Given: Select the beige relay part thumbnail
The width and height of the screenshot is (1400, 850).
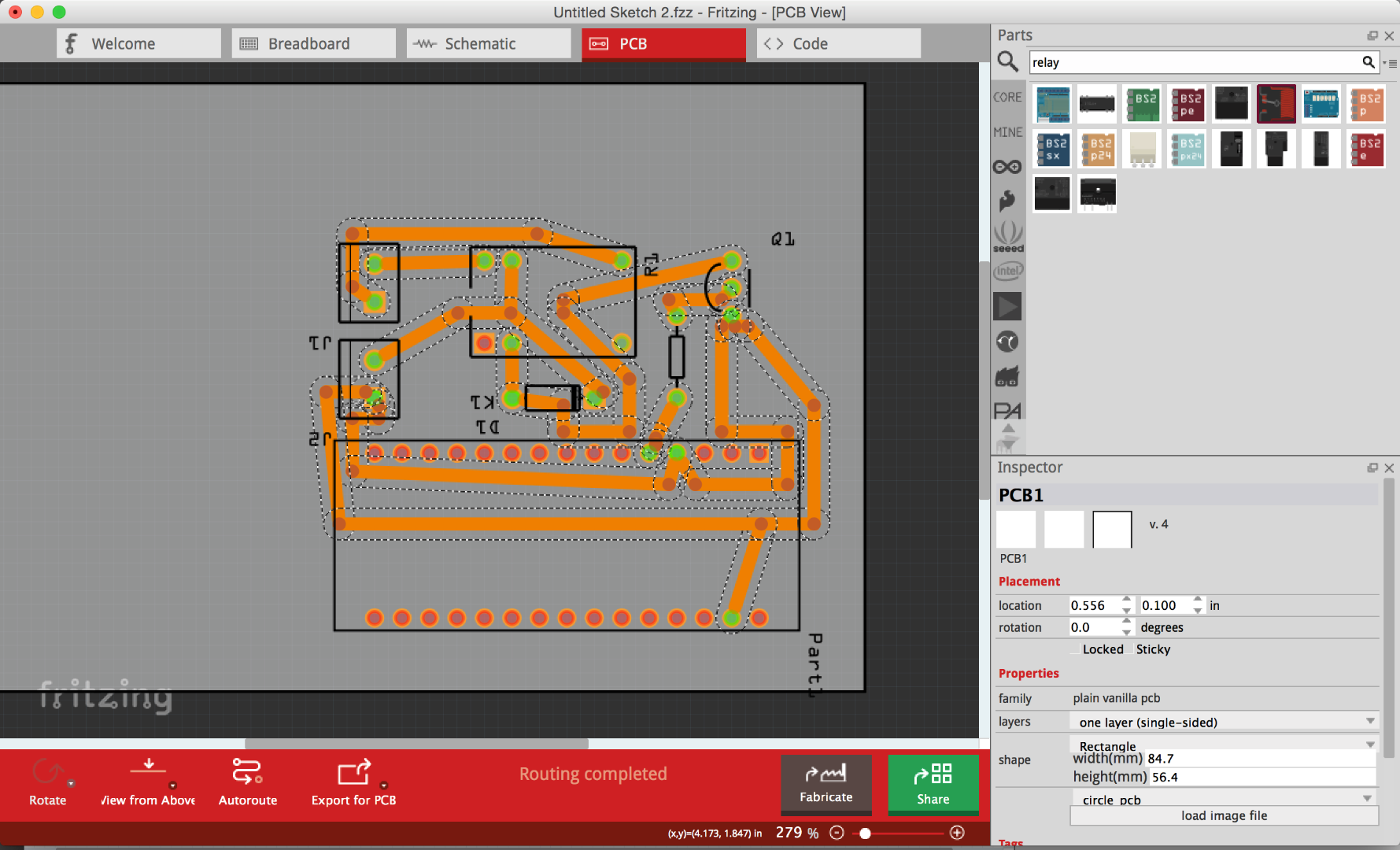Looking at the screenshot, I should pos(1142,149).
